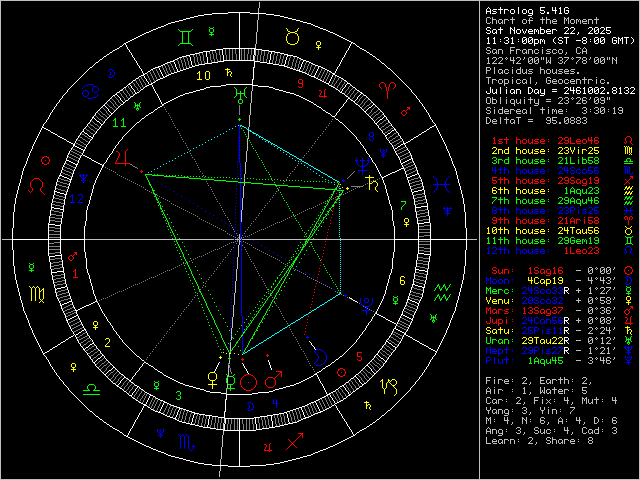Click the Neptune position '29Pis27R'
Viewport: 640px width, 480px height.
545,351
